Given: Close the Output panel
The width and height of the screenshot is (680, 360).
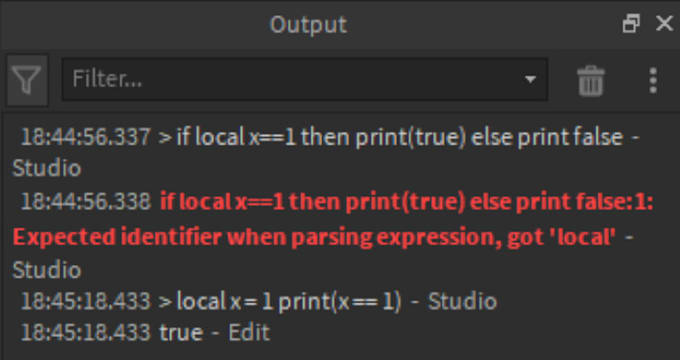Looking at the screenshot, I should click(664, 23).
